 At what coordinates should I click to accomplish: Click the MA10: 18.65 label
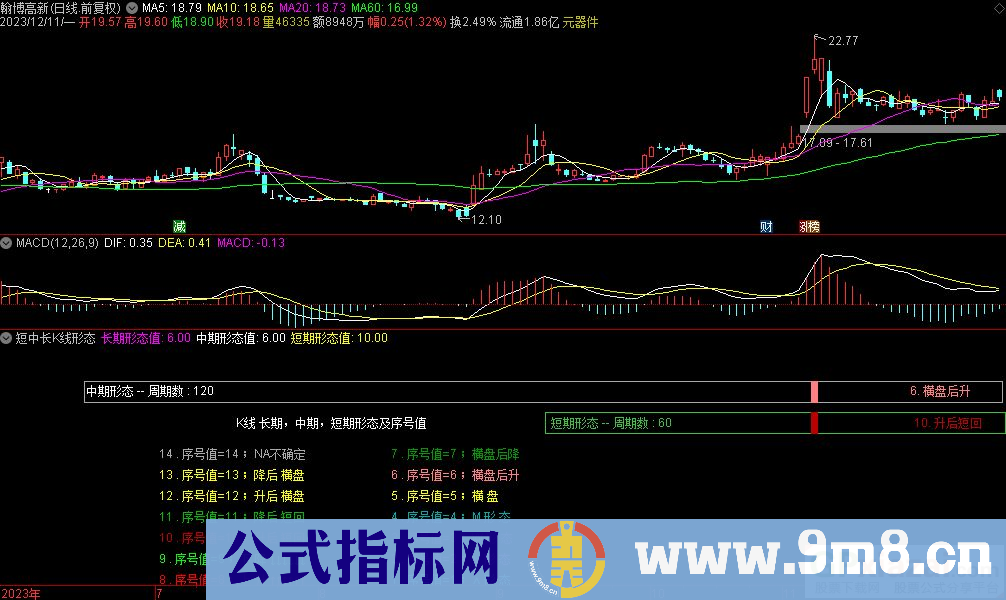(x=240, y=8)
